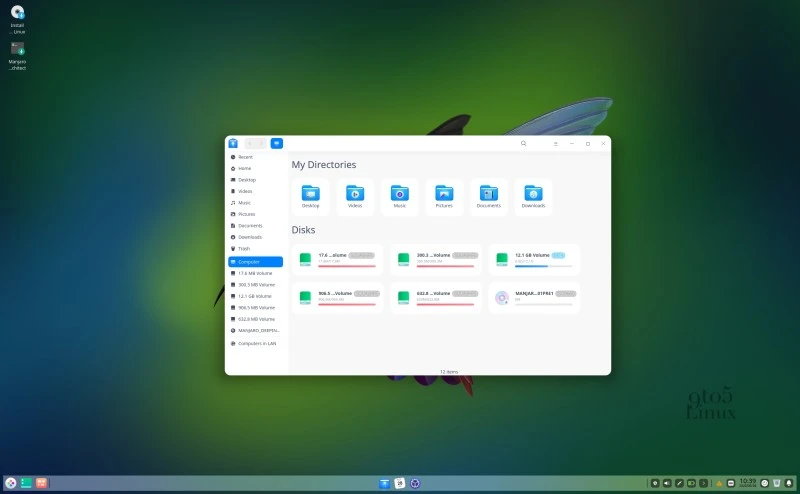Screen dimensions: 800x494
Task: Click the file manager logo in title bar
Action: point(233,143)
